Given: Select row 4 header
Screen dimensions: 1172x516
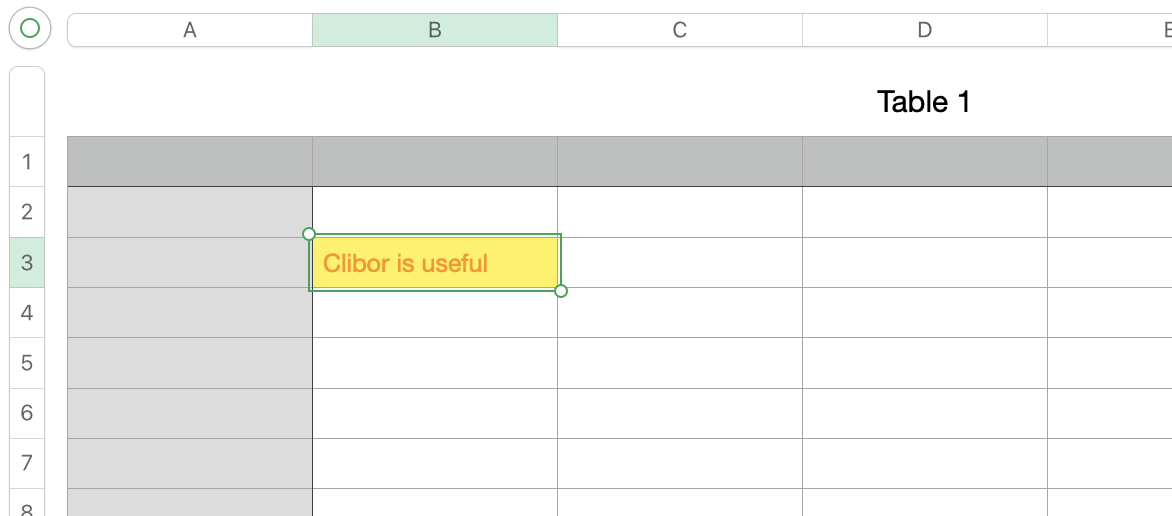Looking at the screenshot, I should pos(27,313).
